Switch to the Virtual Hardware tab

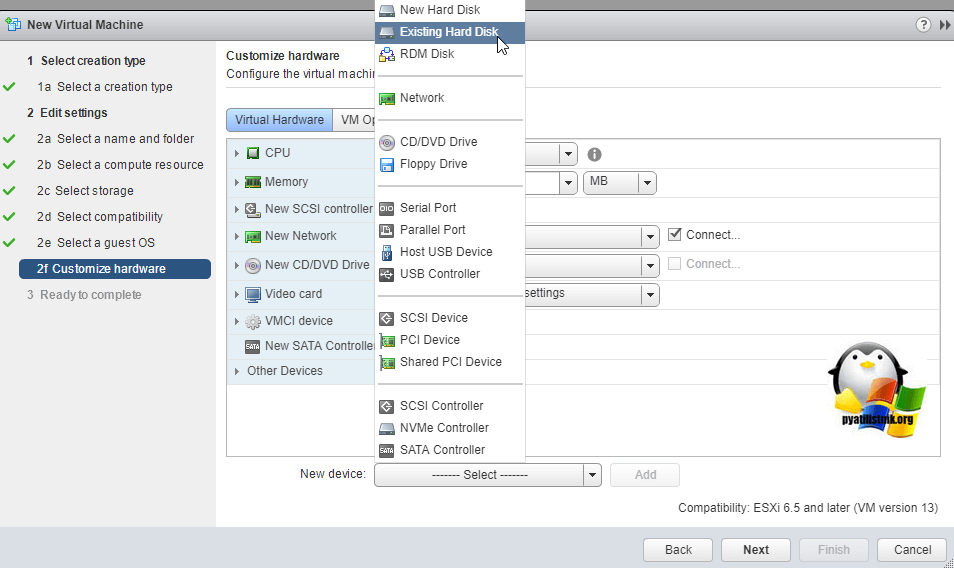pyautogui.click(x=279, y=120)
